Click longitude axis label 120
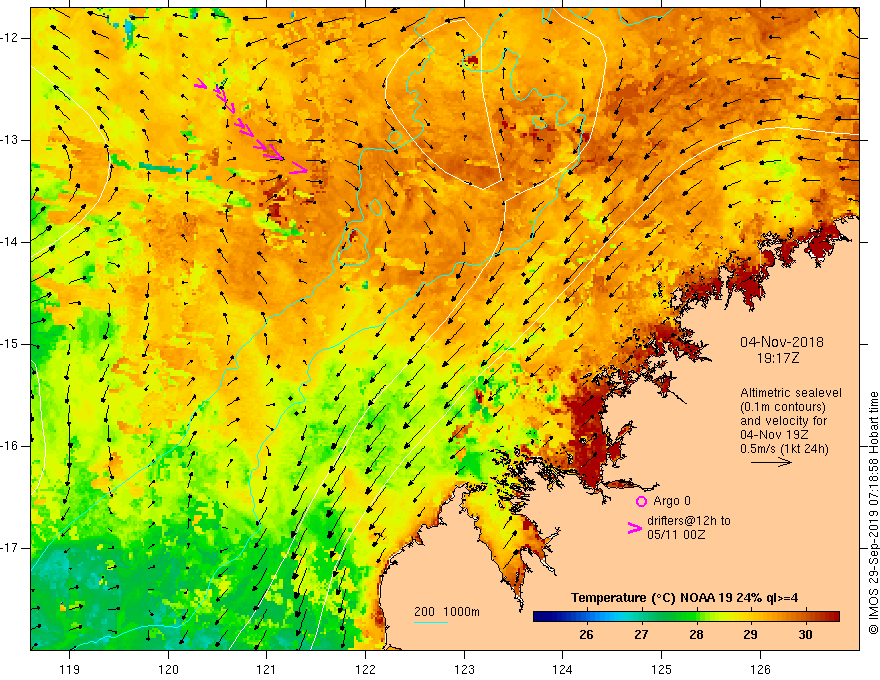880x680 pixels. tap(168, 669)
